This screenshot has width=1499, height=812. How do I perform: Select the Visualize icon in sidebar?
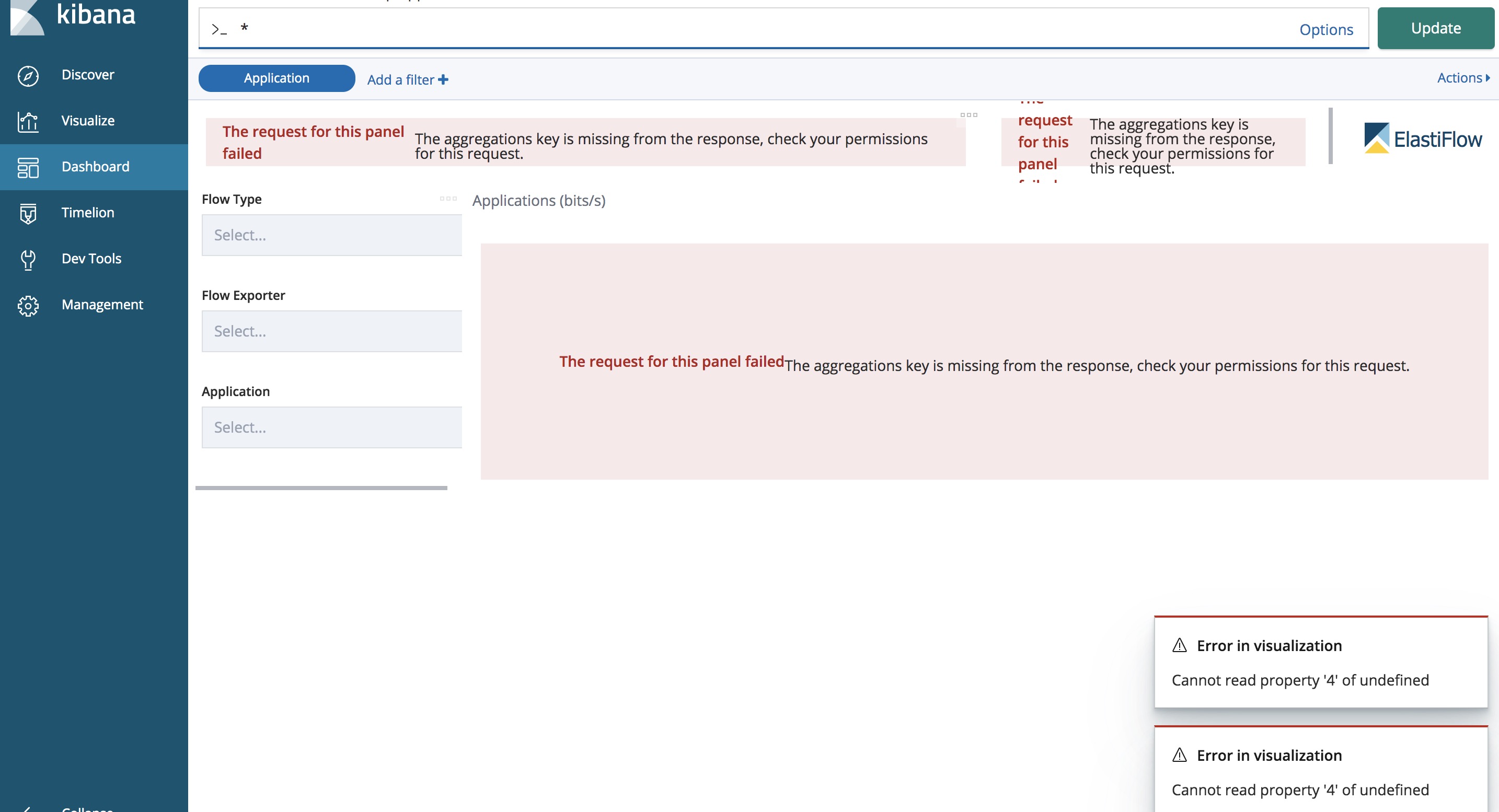[x=27, y=121]
